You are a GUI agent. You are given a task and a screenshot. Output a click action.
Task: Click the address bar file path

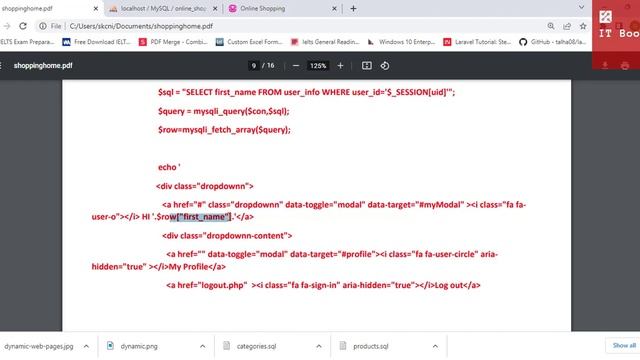tap(141, 26)
